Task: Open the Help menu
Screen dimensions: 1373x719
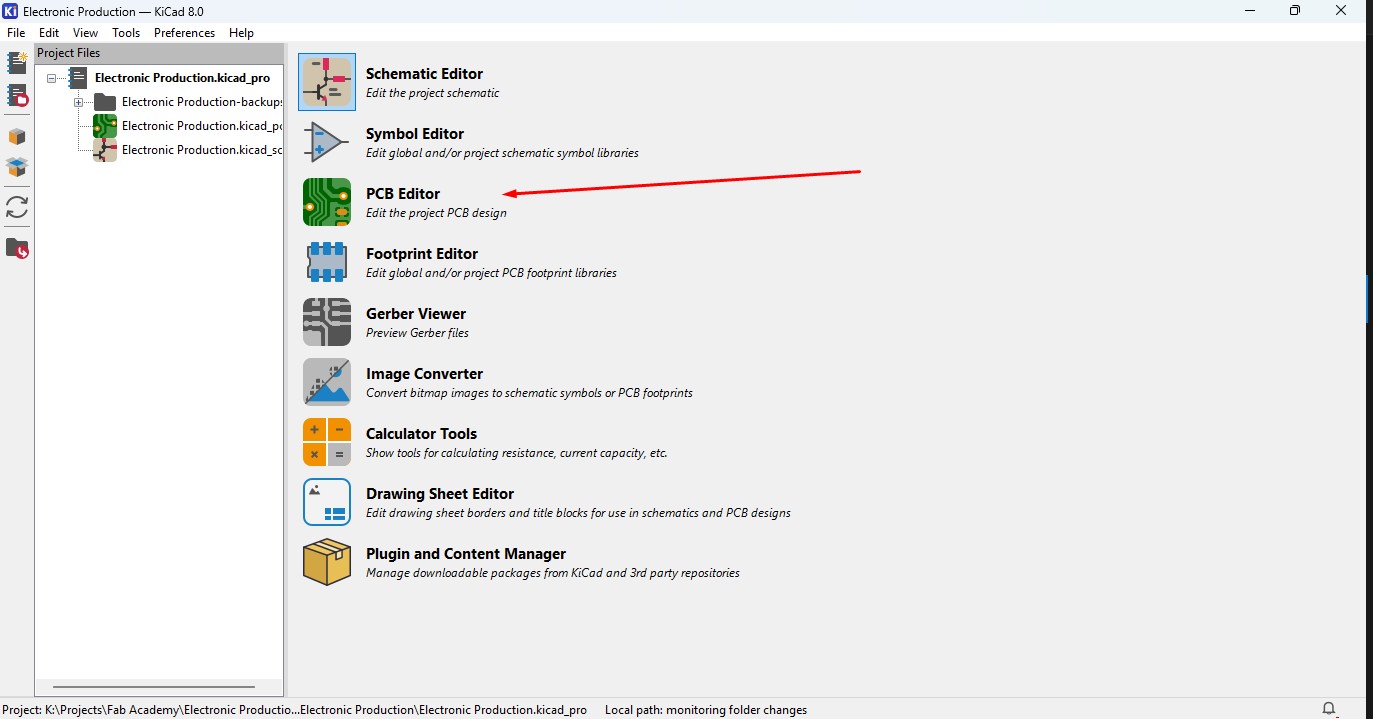Action: point(241,33)
